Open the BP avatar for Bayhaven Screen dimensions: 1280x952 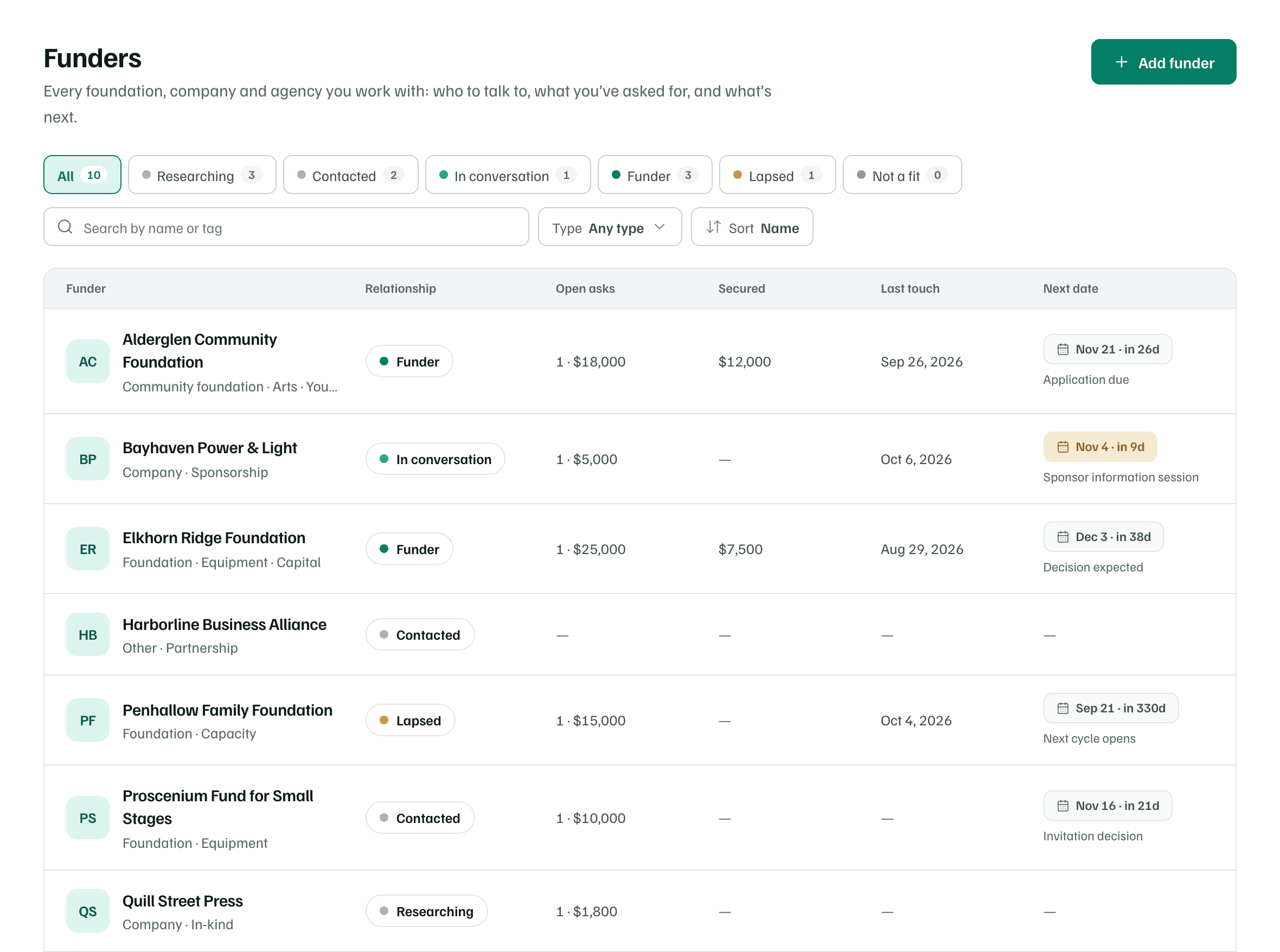pos(88,459)
